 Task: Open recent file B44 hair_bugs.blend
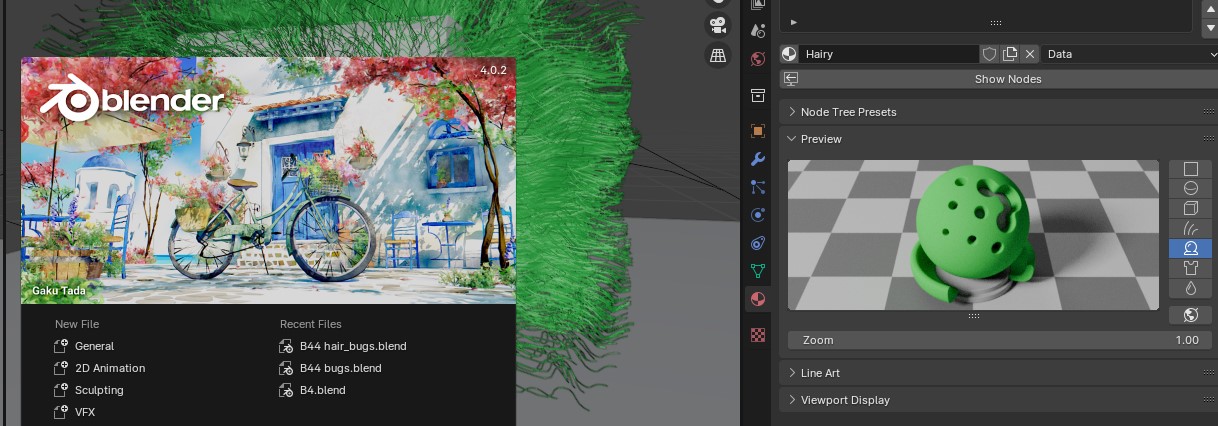353,346
